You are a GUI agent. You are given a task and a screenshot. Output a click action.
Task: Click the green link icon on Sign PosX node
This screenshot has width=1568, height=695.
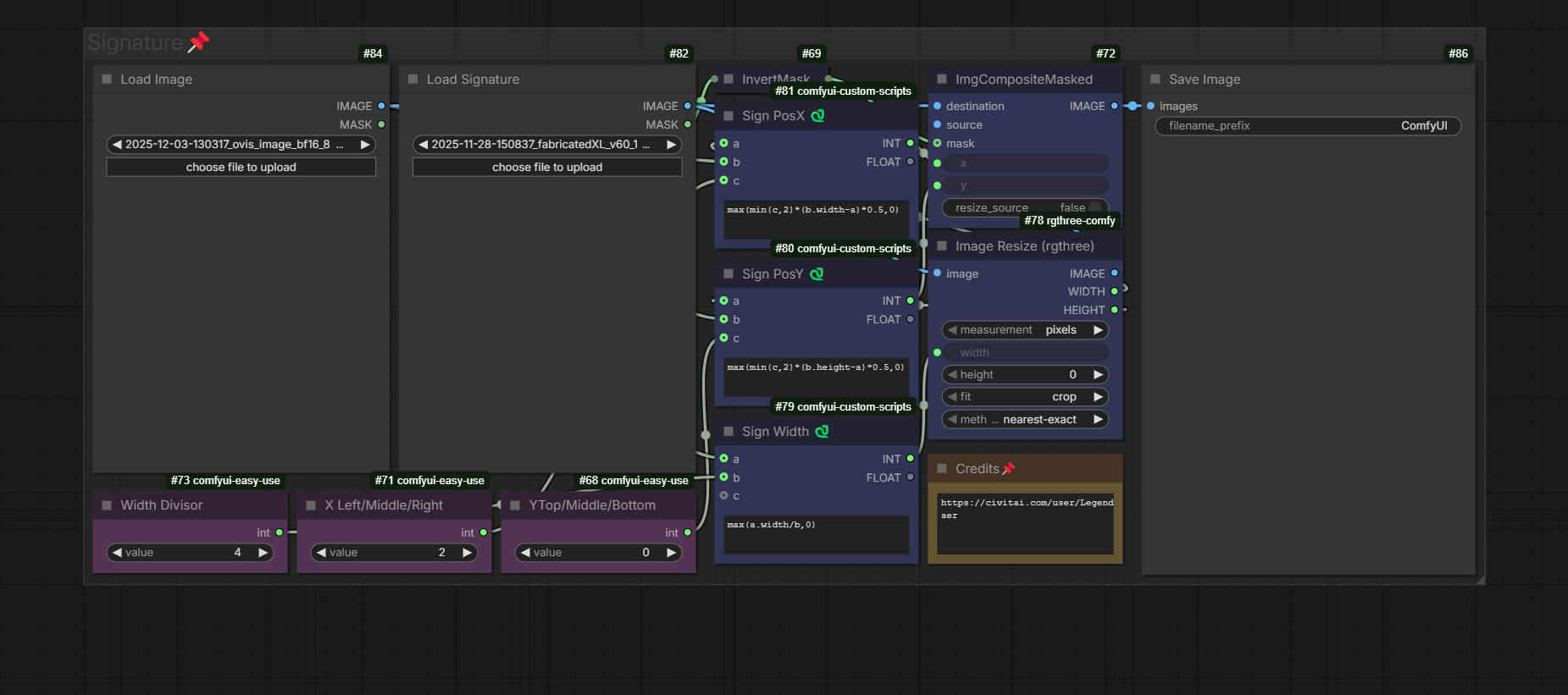[817, 116]
